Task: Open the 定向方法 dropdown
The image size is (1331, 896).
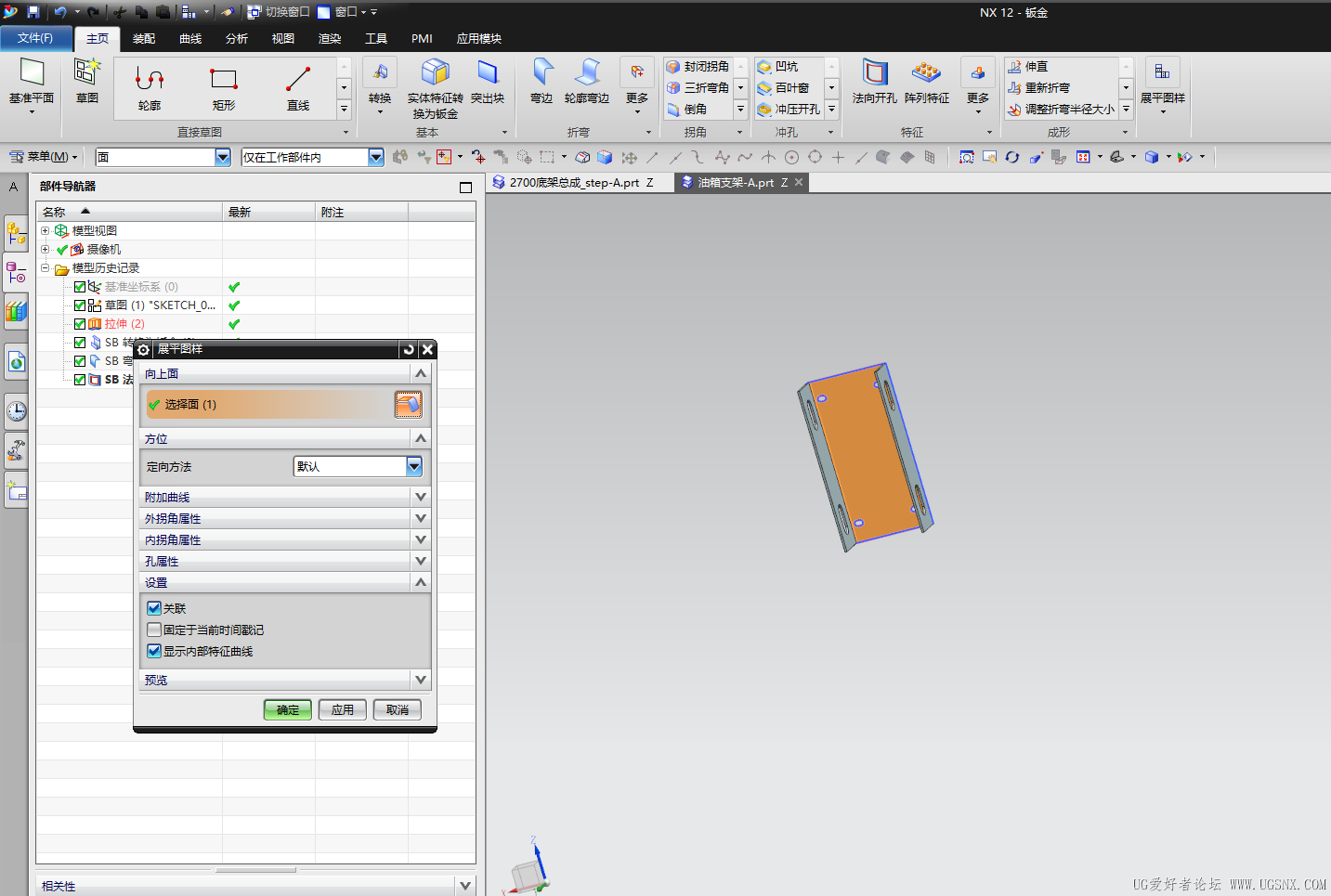Action: click(x=414, y=466)
